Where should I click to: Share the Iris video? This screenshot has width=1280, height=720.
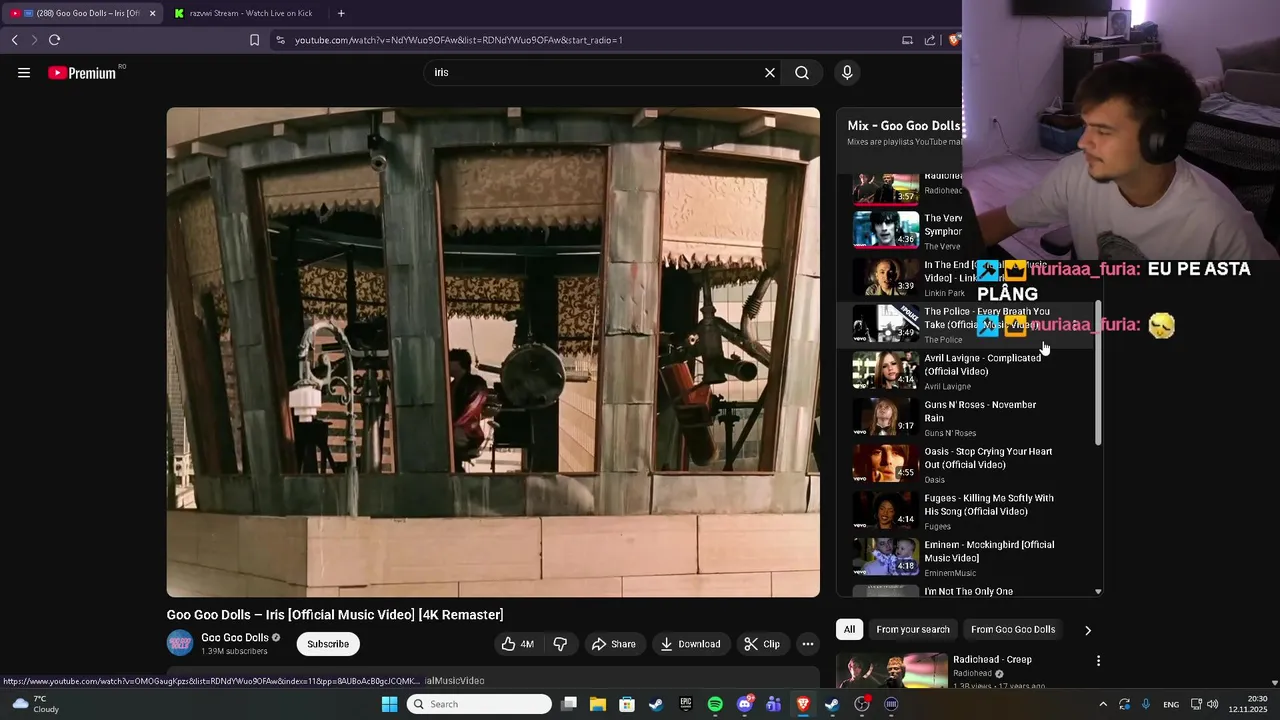(x=613, y=644)
